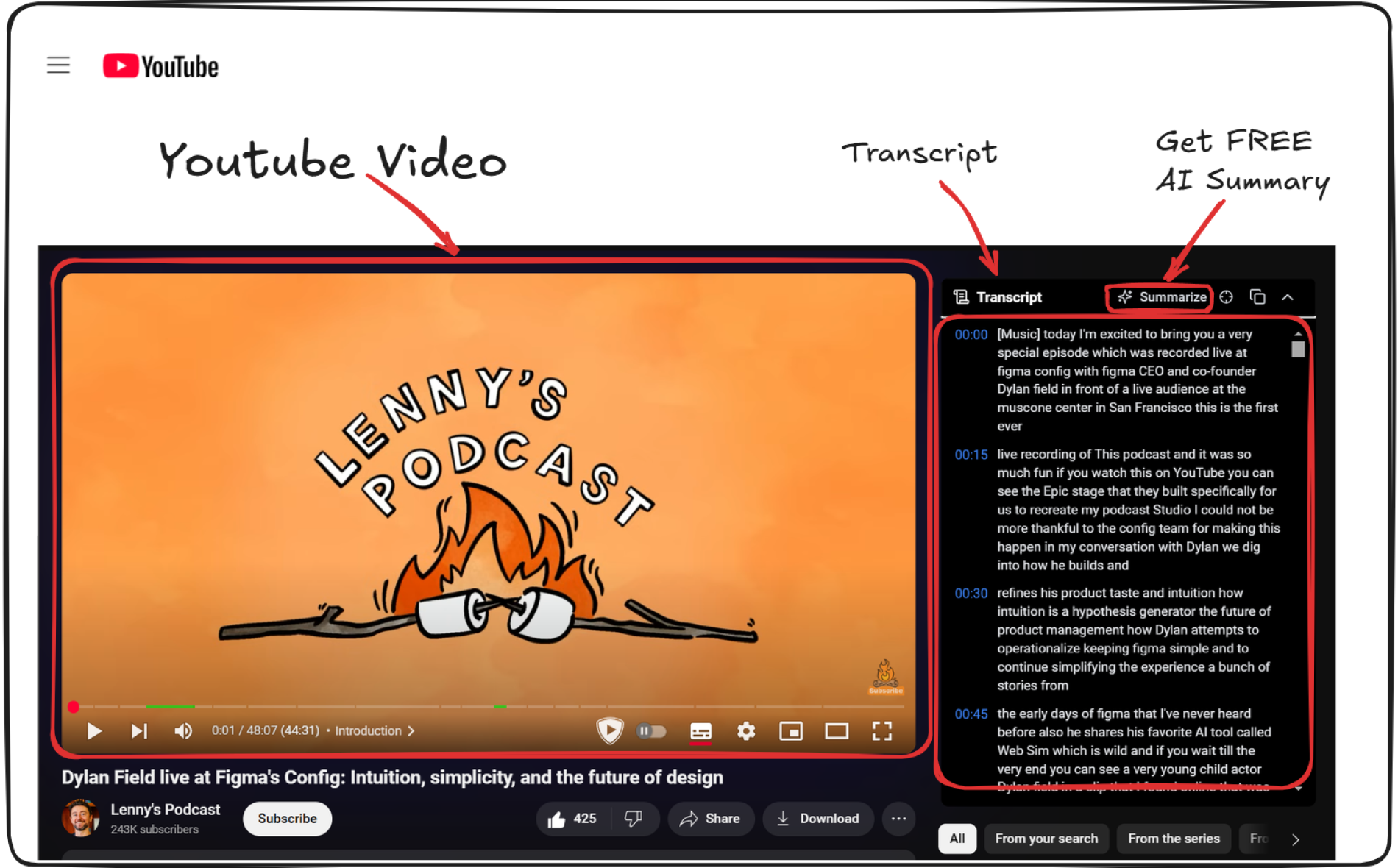
Task: Click transcript line starting "refines his product taste"
Action: click(1134, 639)
